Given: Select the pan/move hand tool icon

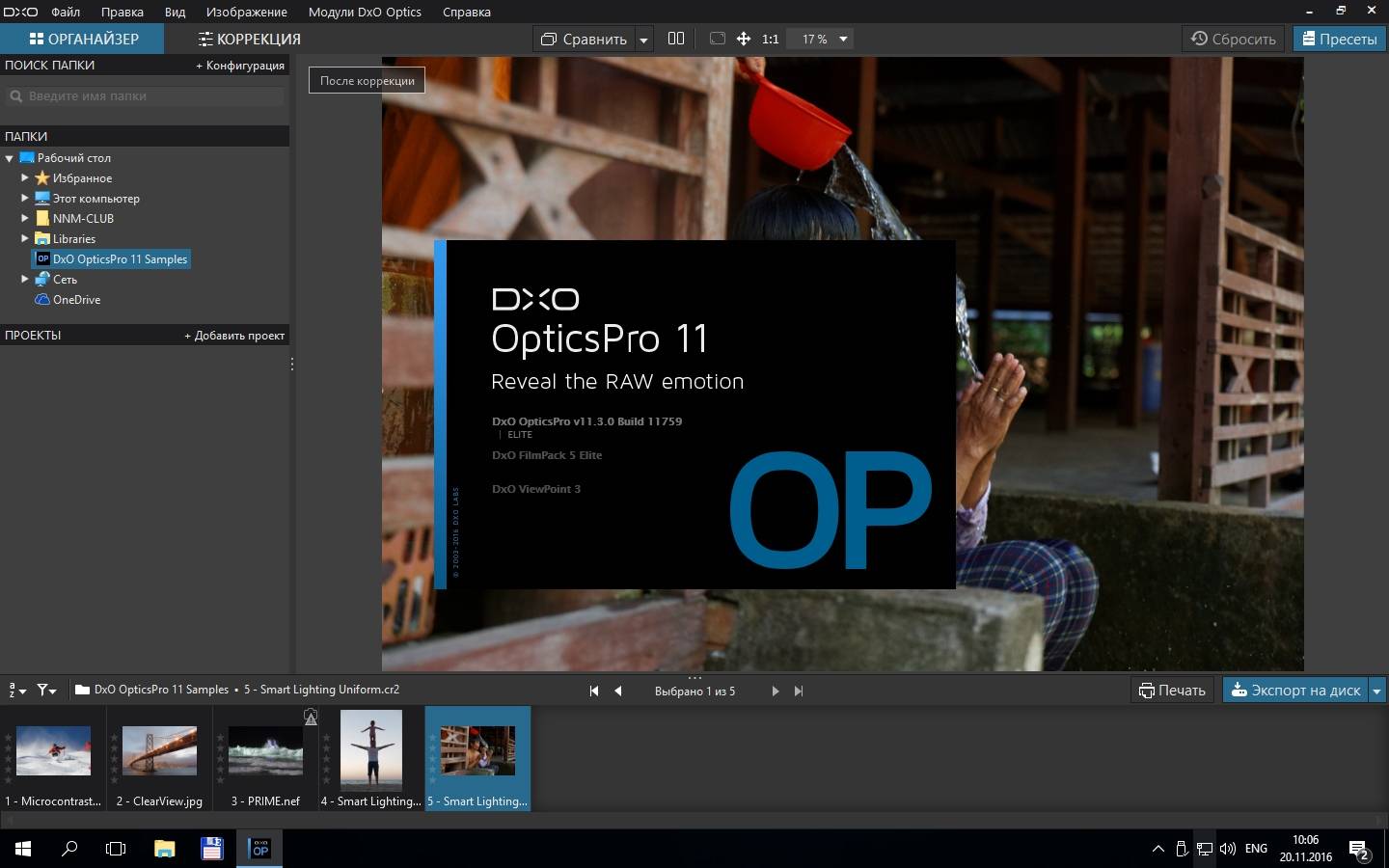Looking at the screenshot, I should pyautogui.click(x=744, y=39).
